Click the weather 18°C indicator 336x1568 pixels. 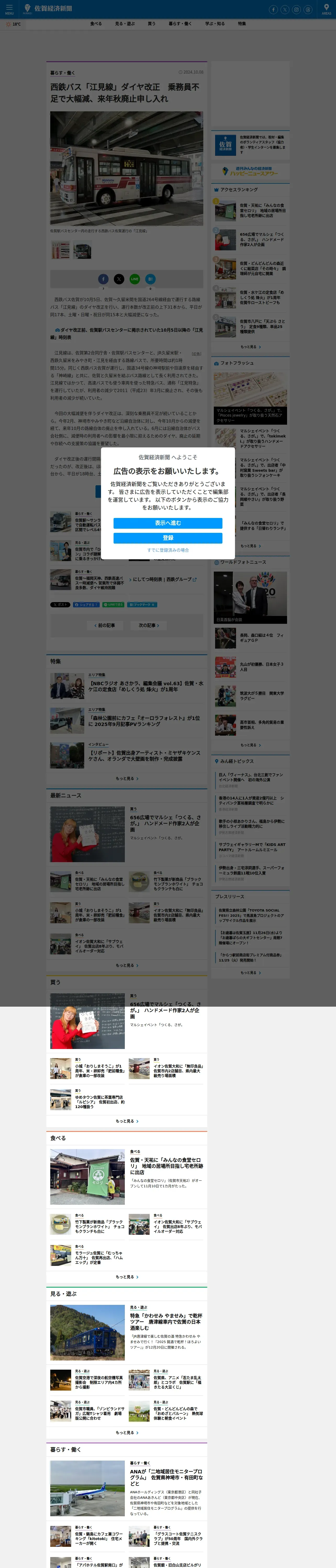coord(13,24)
